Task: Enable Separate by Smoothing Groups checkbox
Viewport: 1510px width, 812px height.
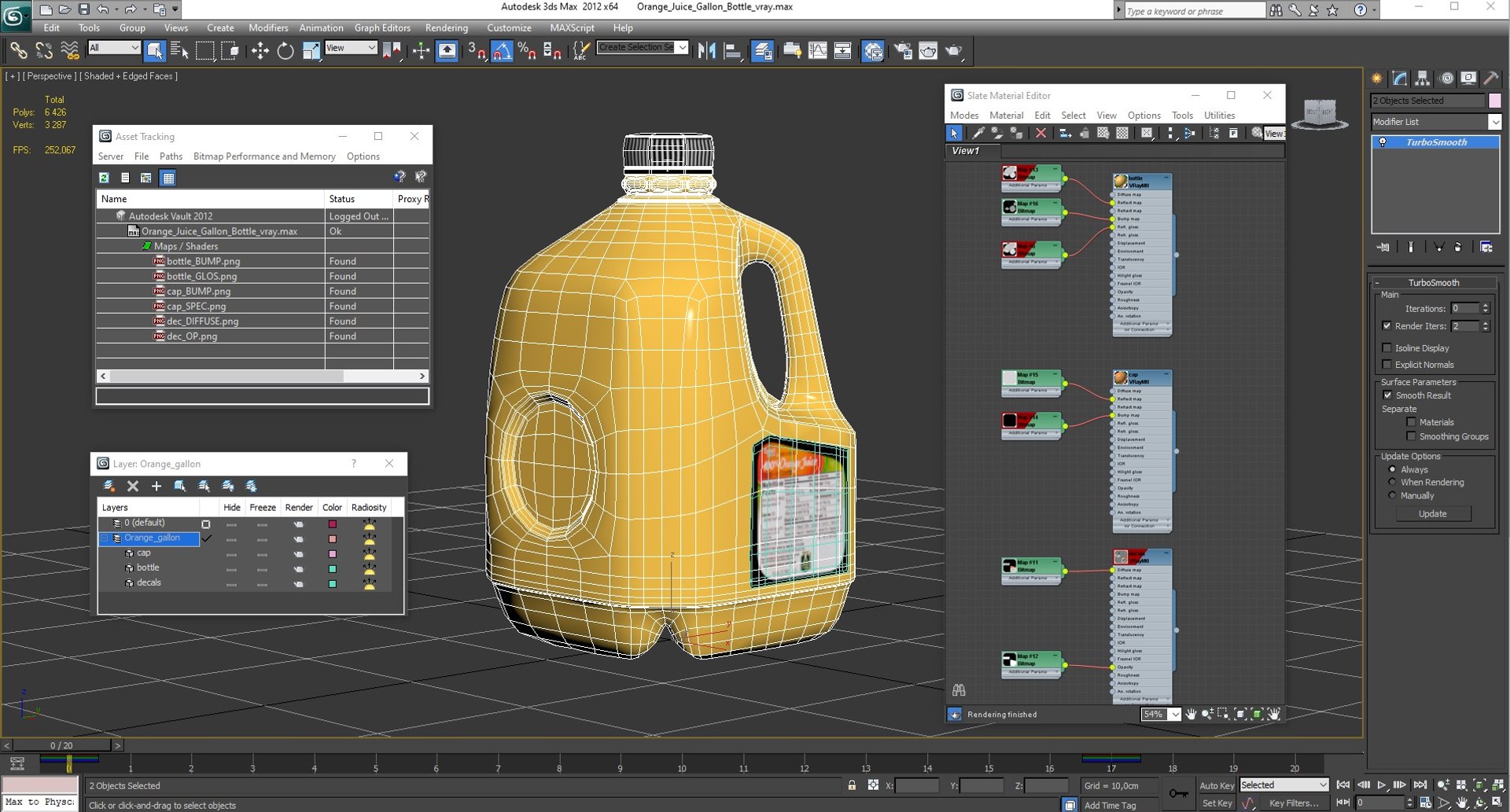Action: 1411,436
